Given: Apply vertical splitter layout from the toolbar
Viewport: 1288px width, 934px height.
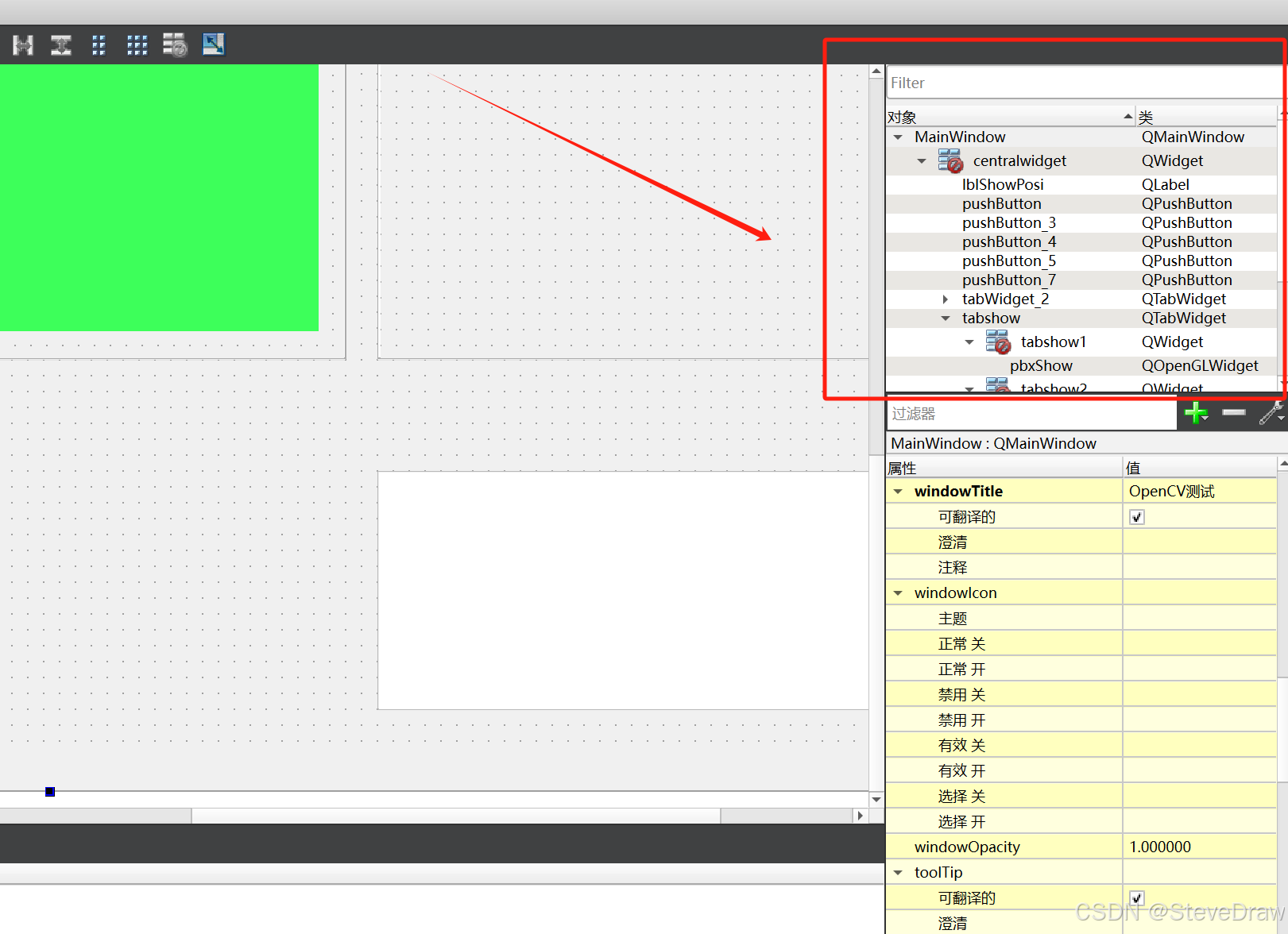Looking at the screenshot, I should [x=61, y=45].
